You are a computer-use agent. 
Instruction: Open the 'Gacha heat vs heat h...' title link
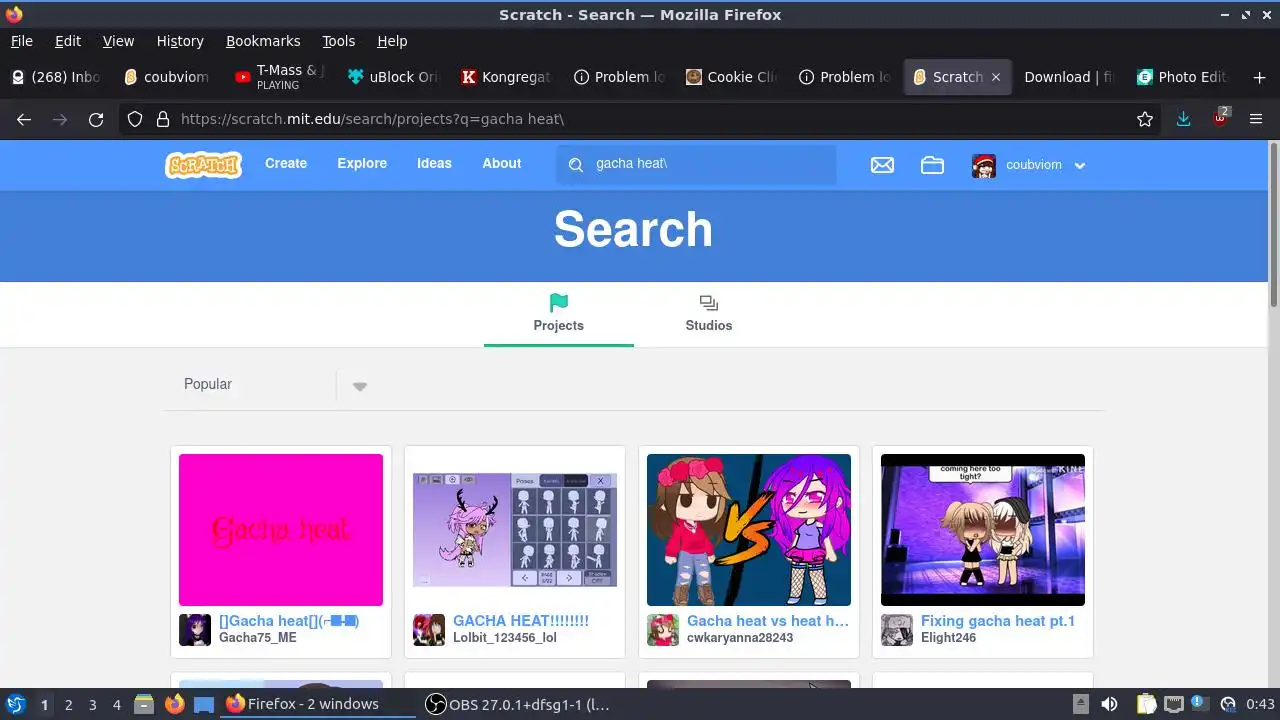[768, 621]
